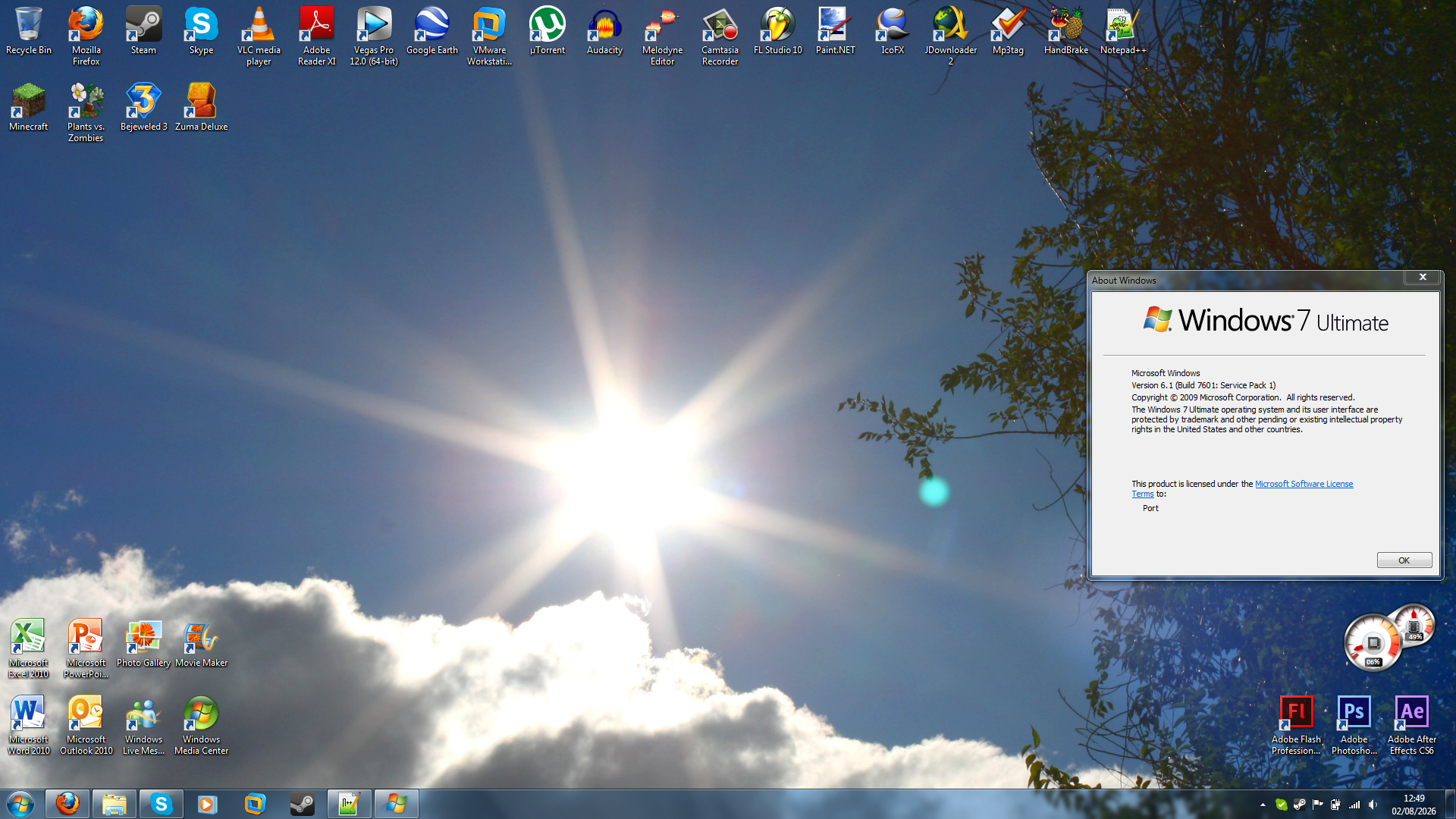
Task: Open Skype from the taskbar
Action: pos(162,804)
